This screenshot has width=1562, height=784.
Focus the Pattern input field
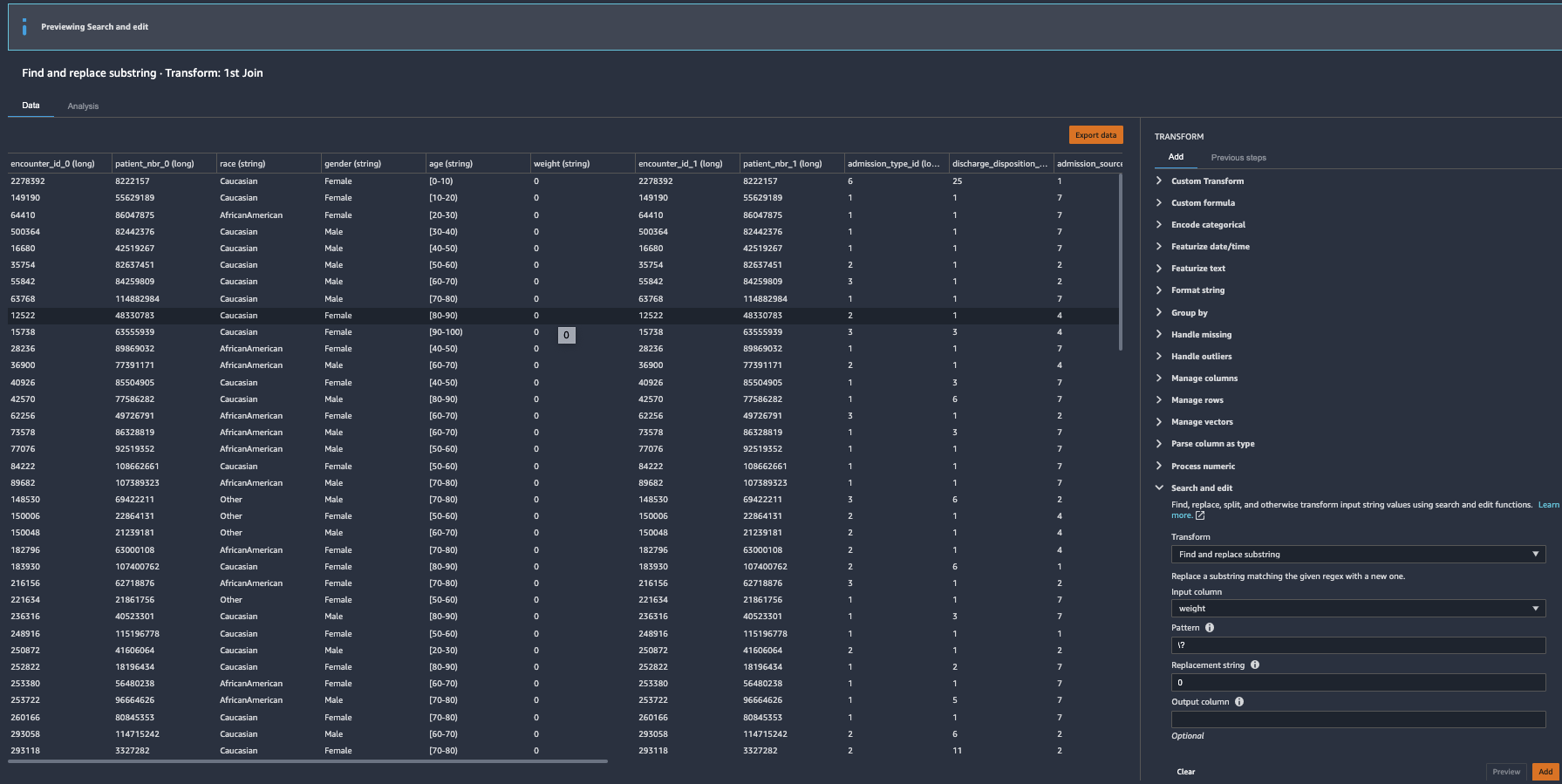[x=1358, y=645]
